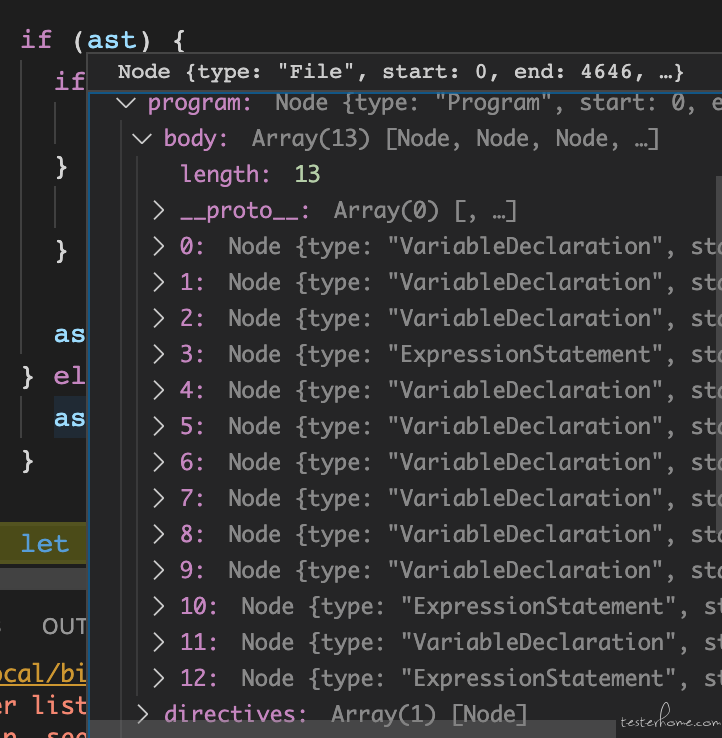Expand node 6 VariableDeclaration
Screen dimensions: 722x738
(x=159, y=463)
